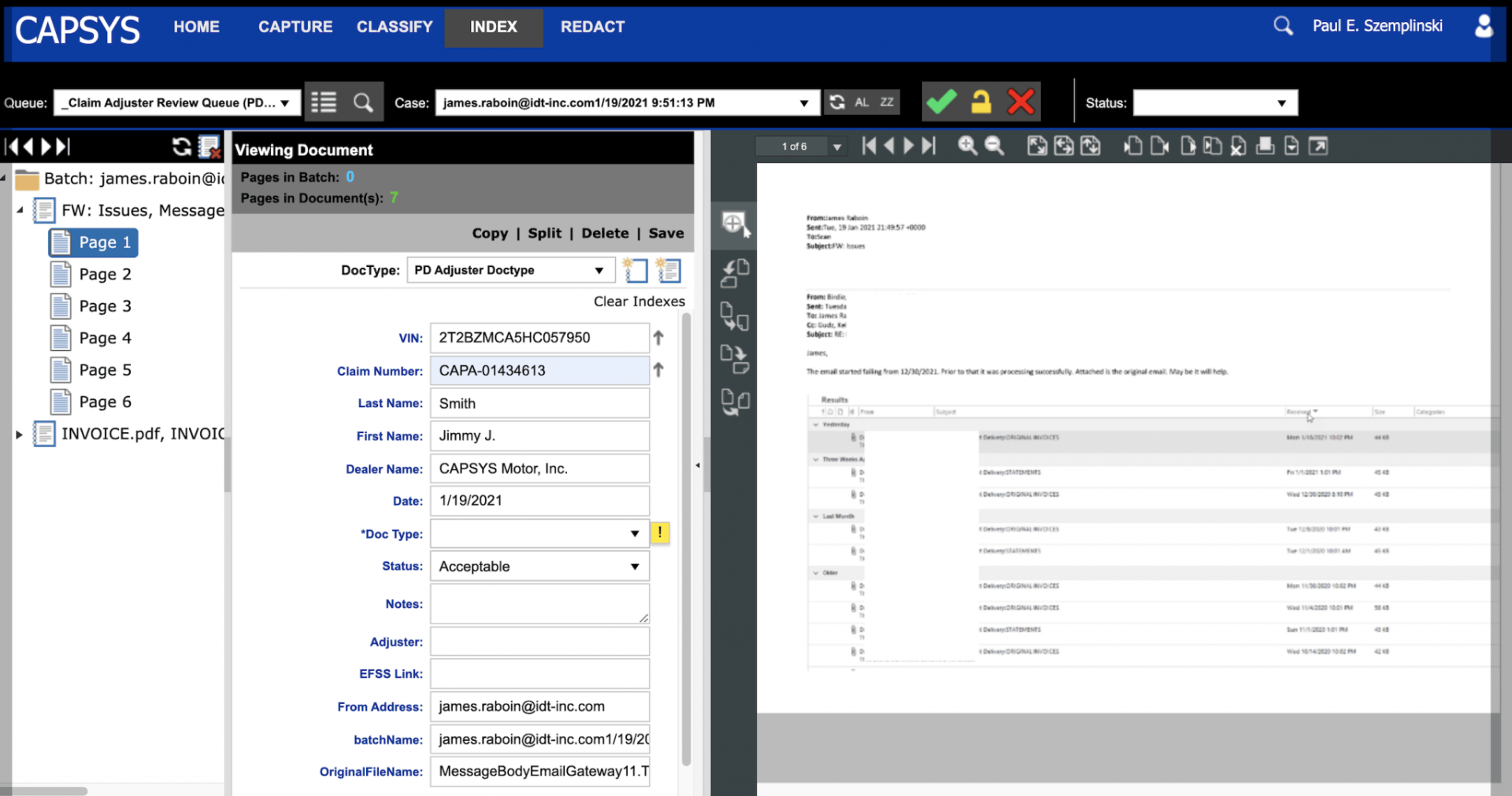Zoom in on the document
This screenshot has height=796, width=1512.
pos(967,146)
